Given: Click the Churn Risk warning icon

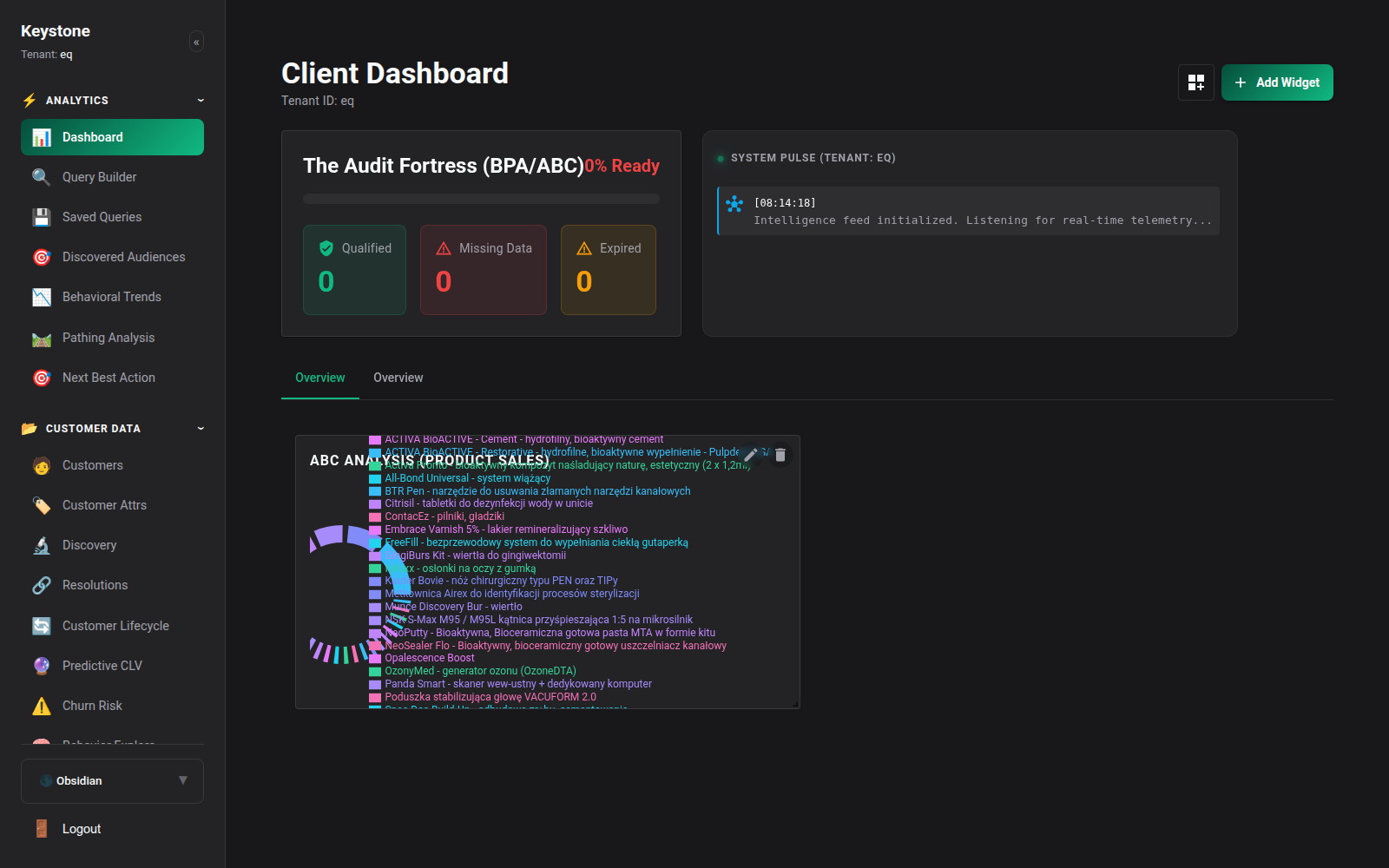Looking at the screenshot, I should click(42, 706).
